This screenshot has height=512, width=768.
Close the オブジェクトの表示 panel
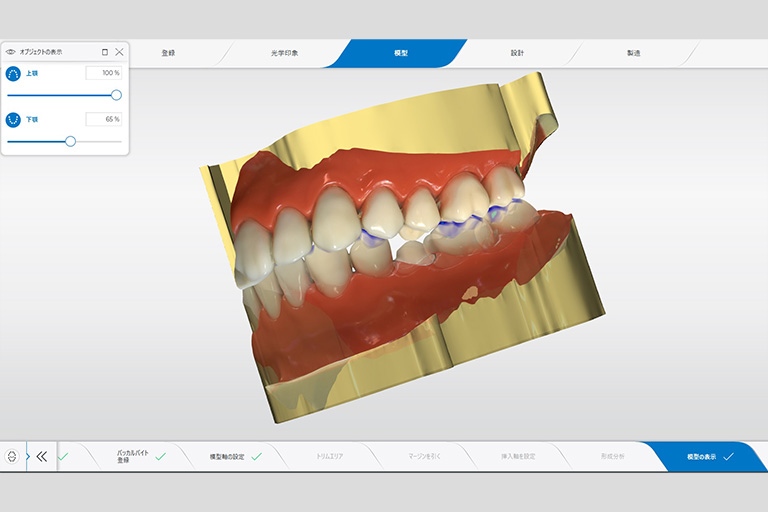point(119,51)
